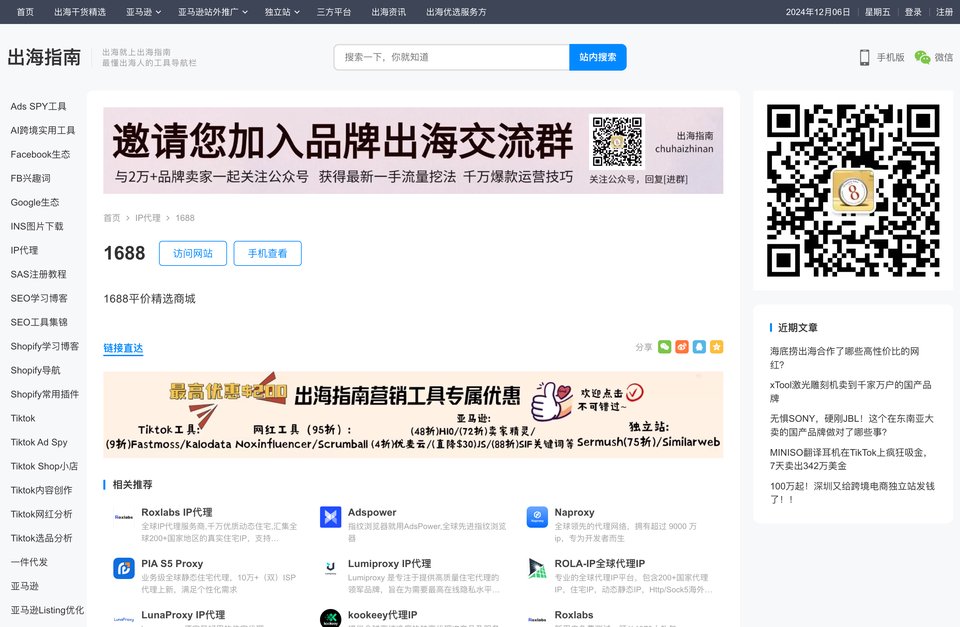Viewport: 960px width, 627px height.
Task: Click 登录 in the top bar
Action: point(913,12)
